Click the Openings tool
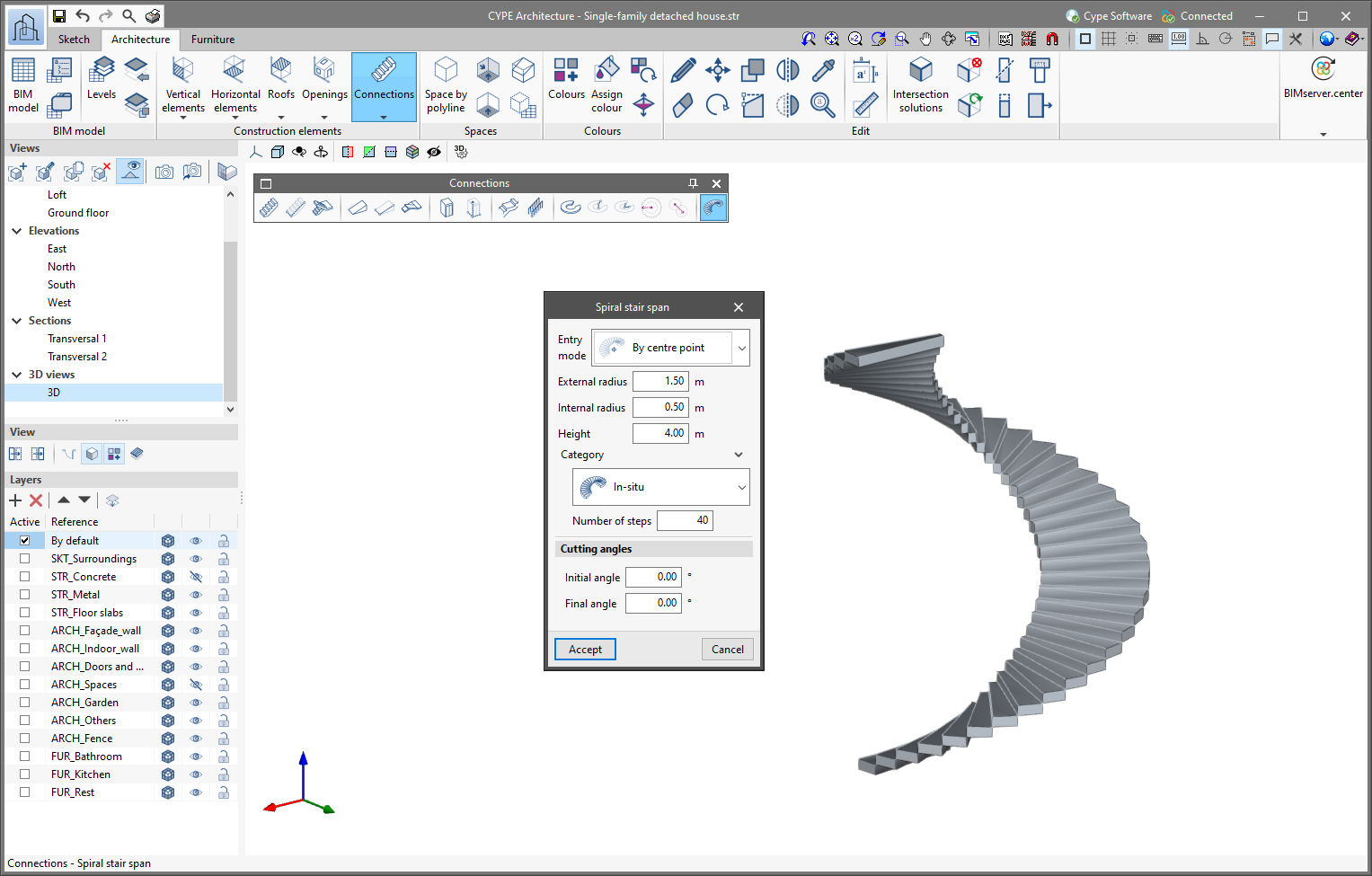The image size is (1372, 876). click(x=324, y=78)
